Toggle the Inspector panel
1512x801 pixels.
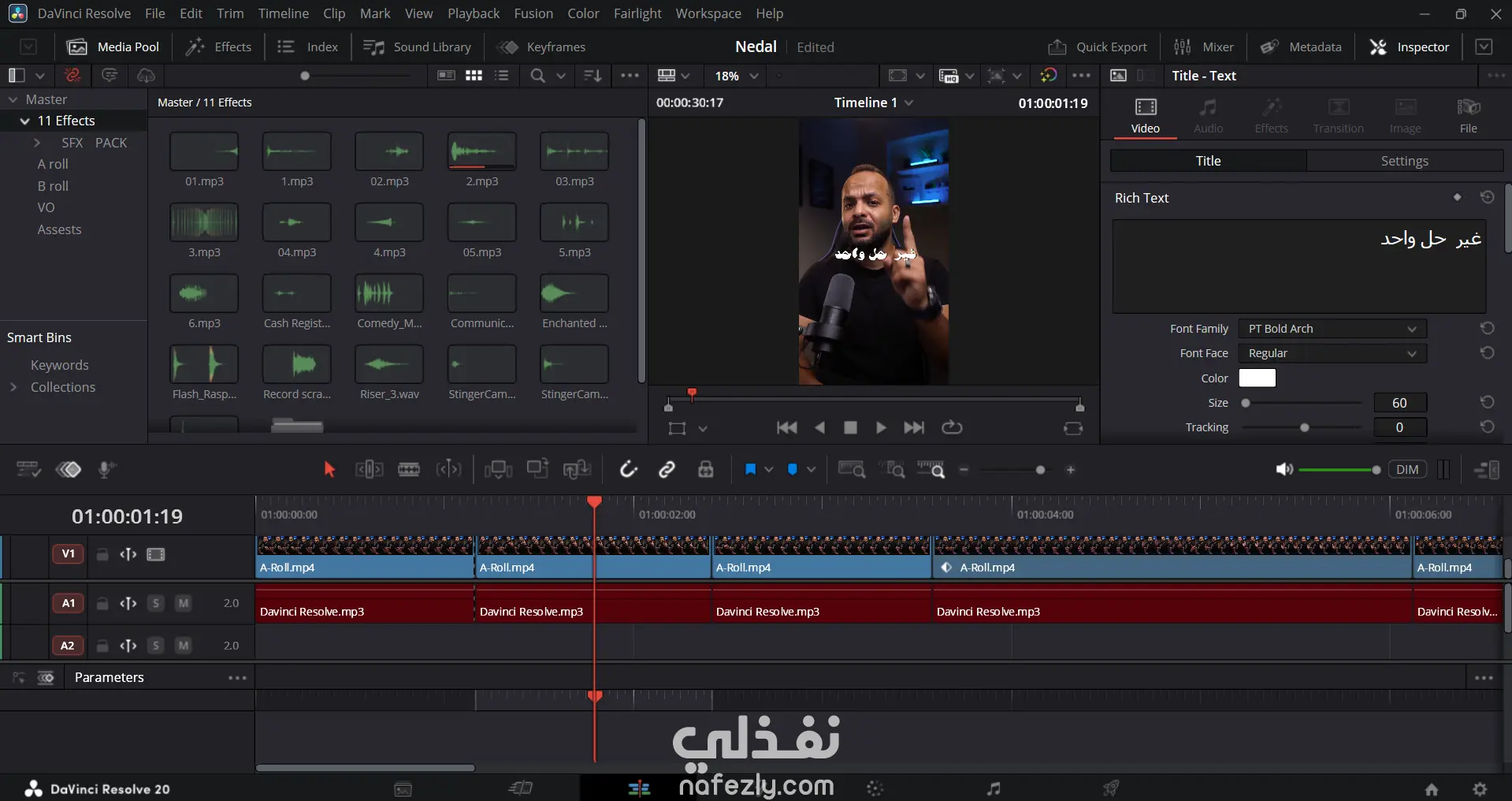[x=1410, y=47]
